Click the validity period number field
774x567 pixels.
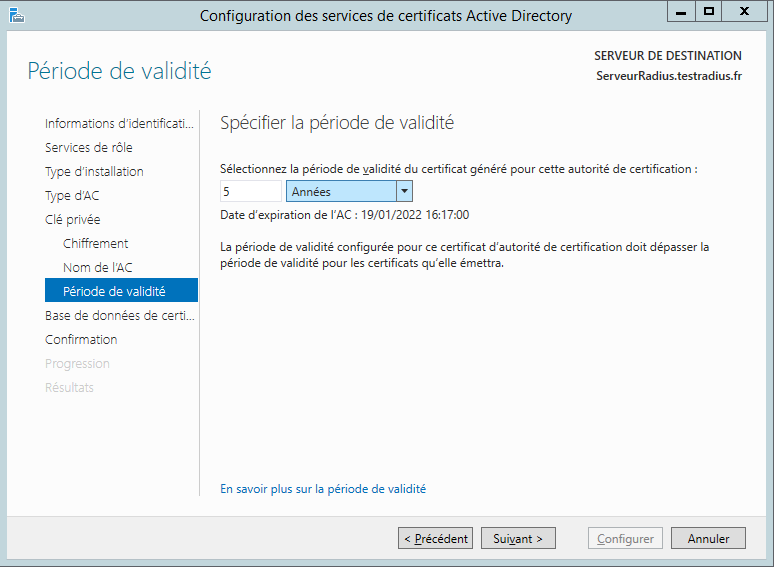[x=250, y=191]
